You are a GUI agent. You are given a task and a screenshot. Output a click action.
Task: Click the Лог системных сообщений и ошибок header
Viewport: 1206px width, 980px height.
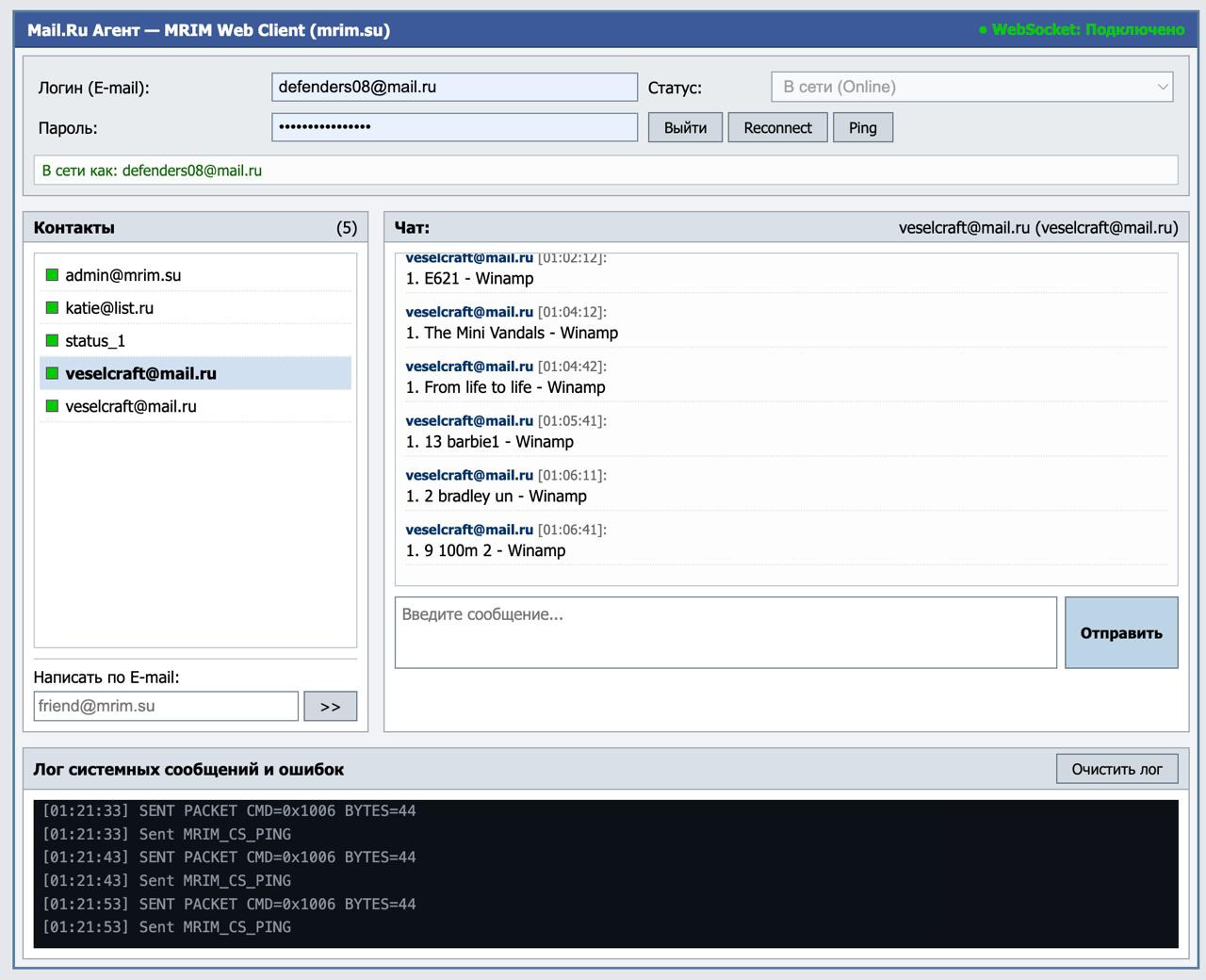(x=188, y=770)
